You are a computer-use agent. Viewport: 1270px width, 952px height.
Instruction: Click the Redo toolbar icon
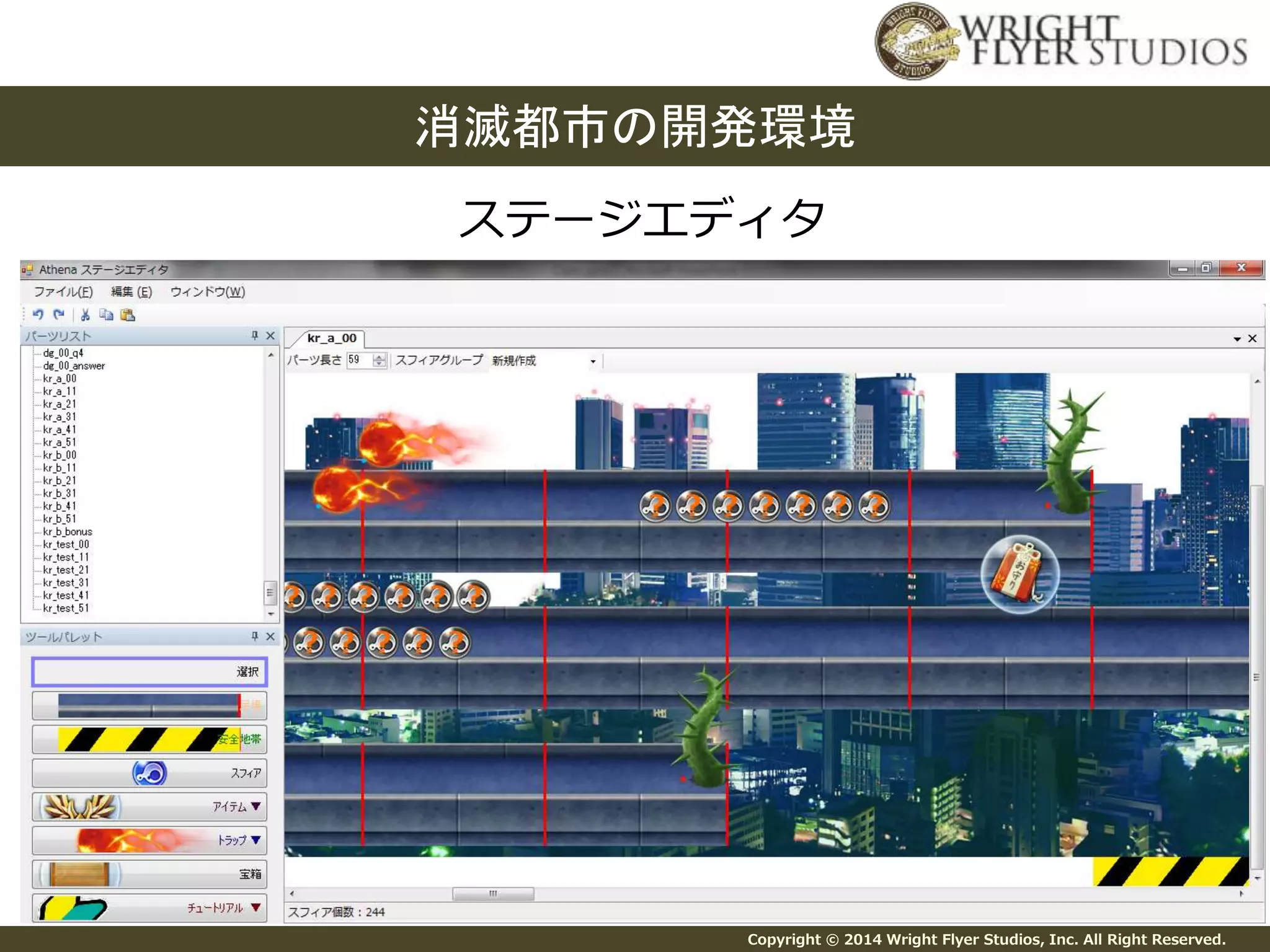(x=59, y=315)
